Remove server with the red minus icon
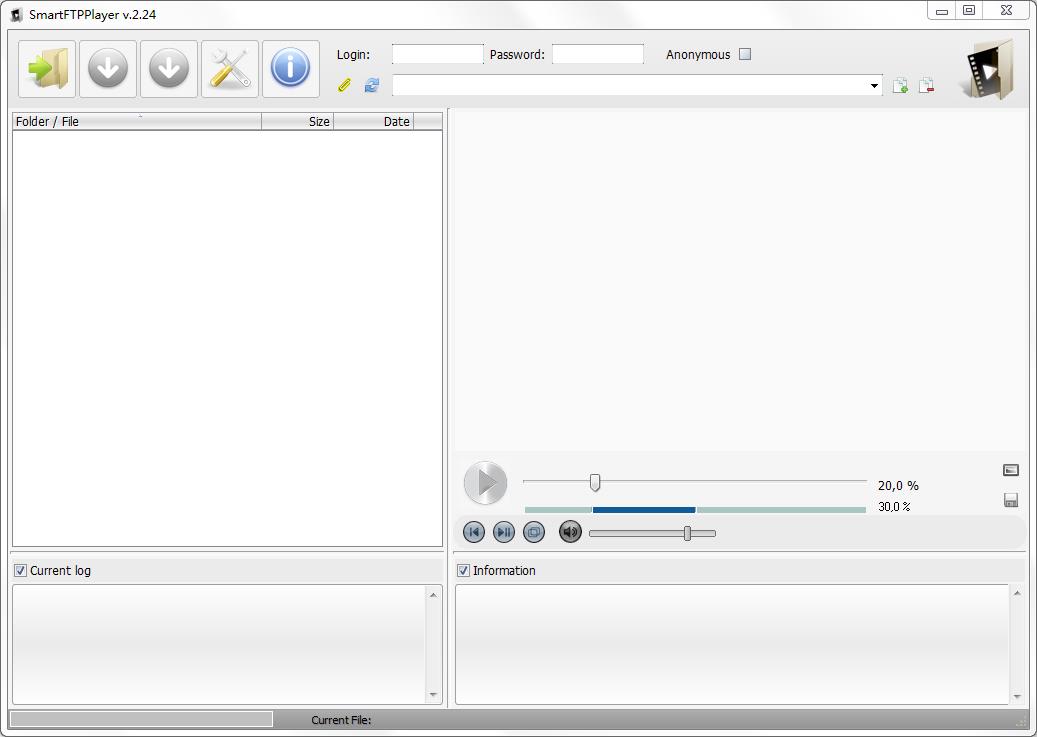 926,86
